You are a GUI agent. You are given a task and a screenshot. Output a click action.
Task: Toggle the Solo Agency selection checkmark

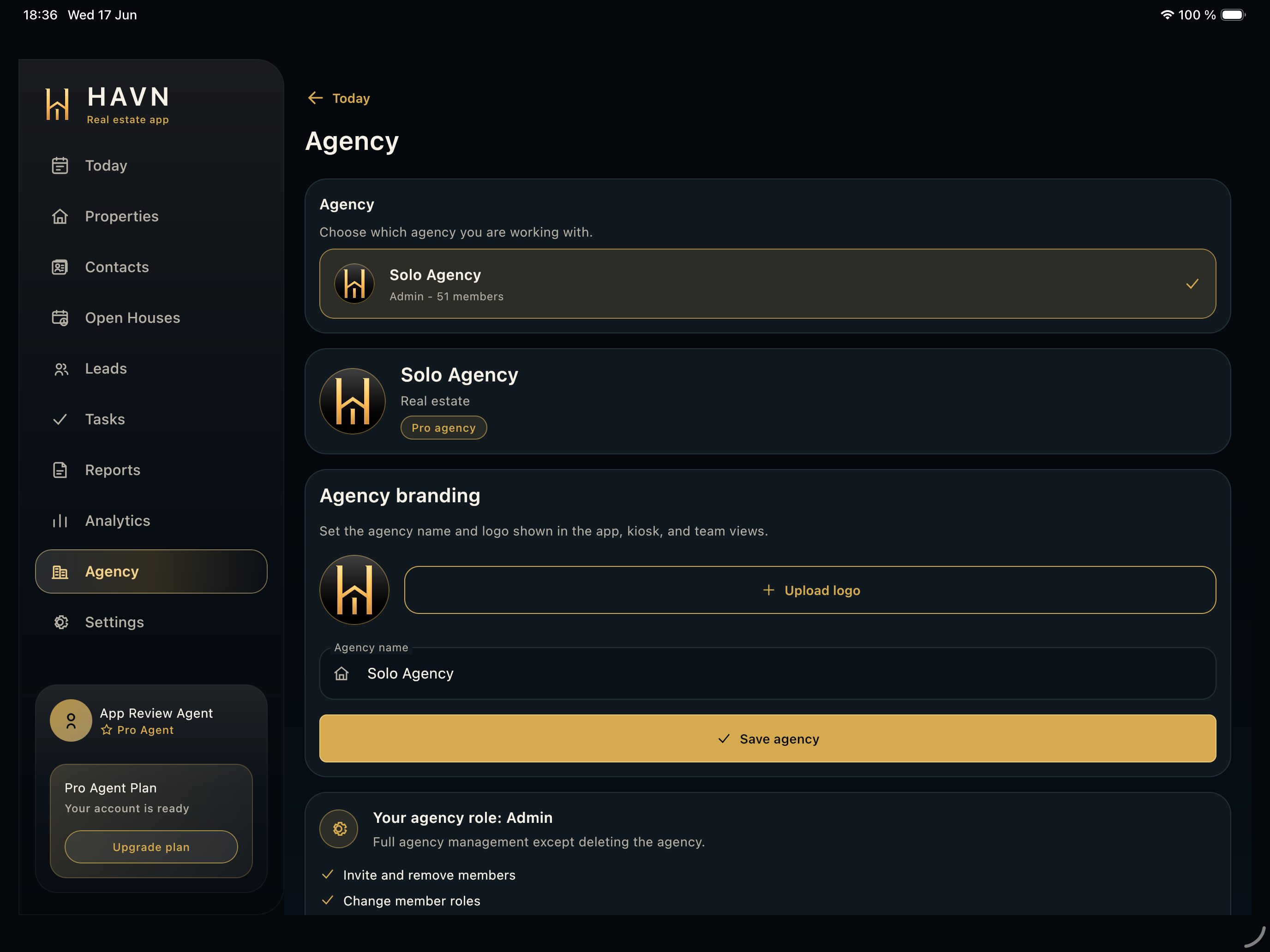1192,284
